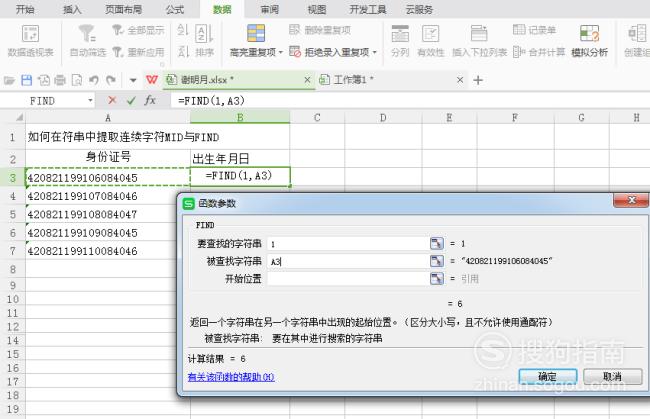Click the redo arrow icon
This screenshot has height=419, width=650.
pos(111,80)
